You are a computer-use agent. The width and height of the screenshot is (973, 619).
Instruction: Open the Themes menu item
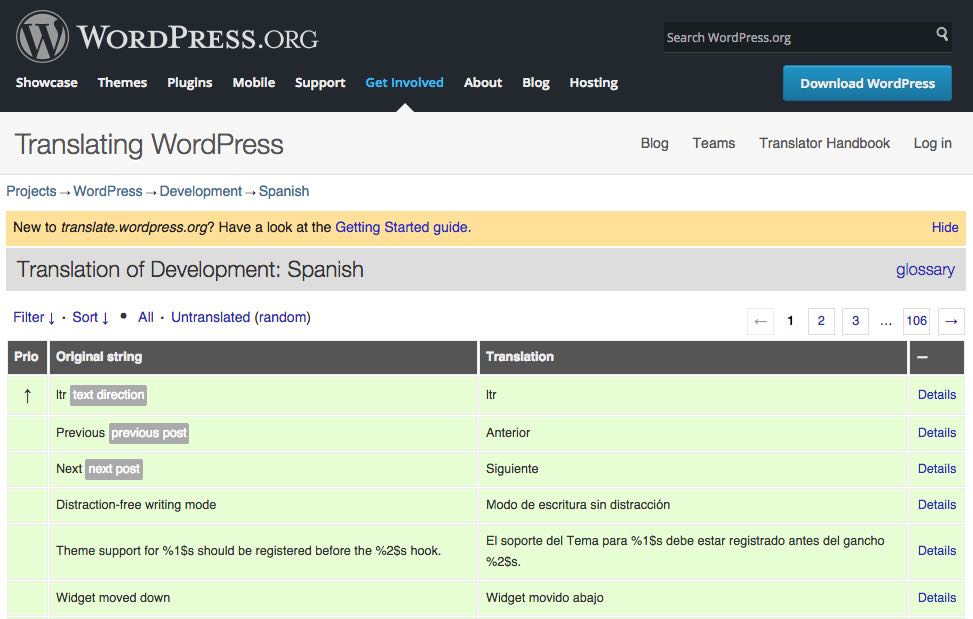click(x=122, y=82)
